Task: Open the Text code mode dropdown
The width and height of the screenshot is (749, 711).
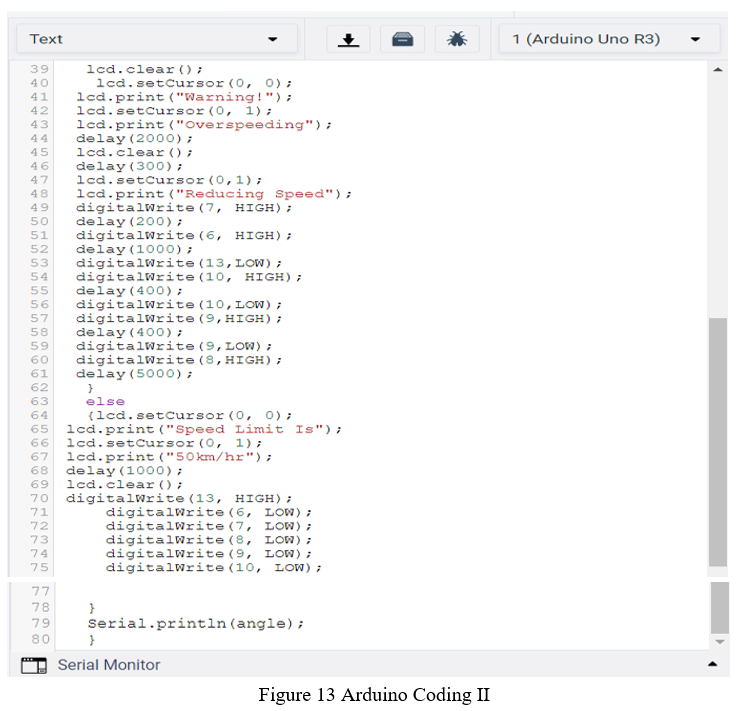Action: pyautogui.click(x=157, y=39)
